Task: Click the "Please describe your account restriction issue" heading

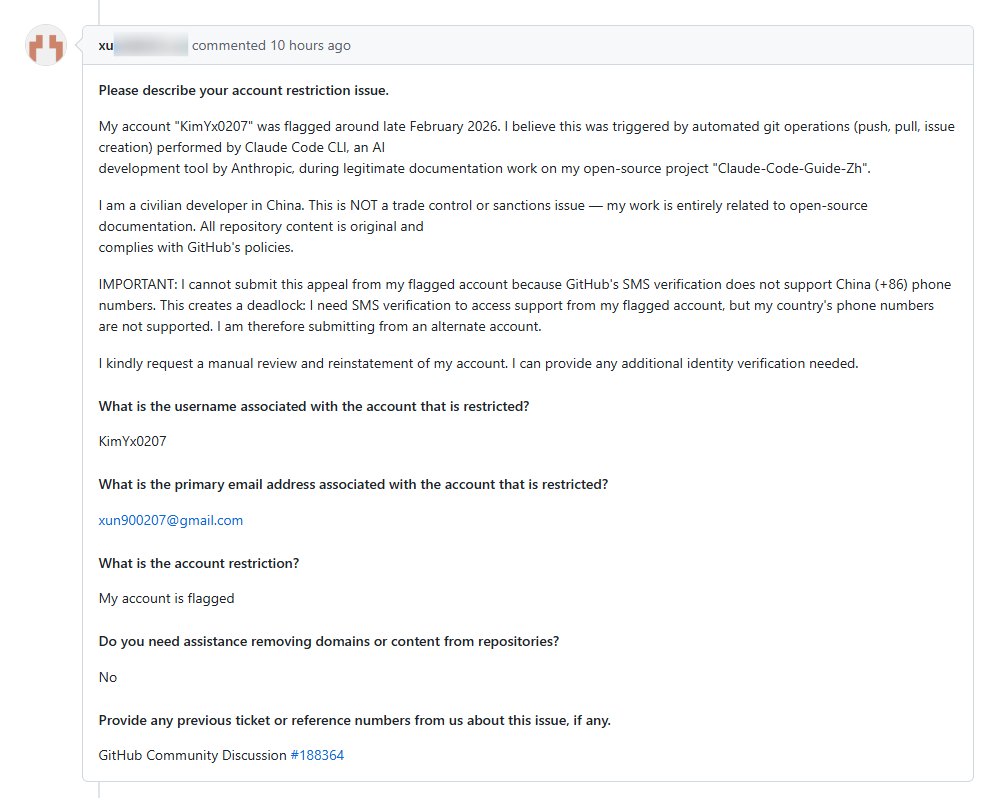Action: coord(244,90)
